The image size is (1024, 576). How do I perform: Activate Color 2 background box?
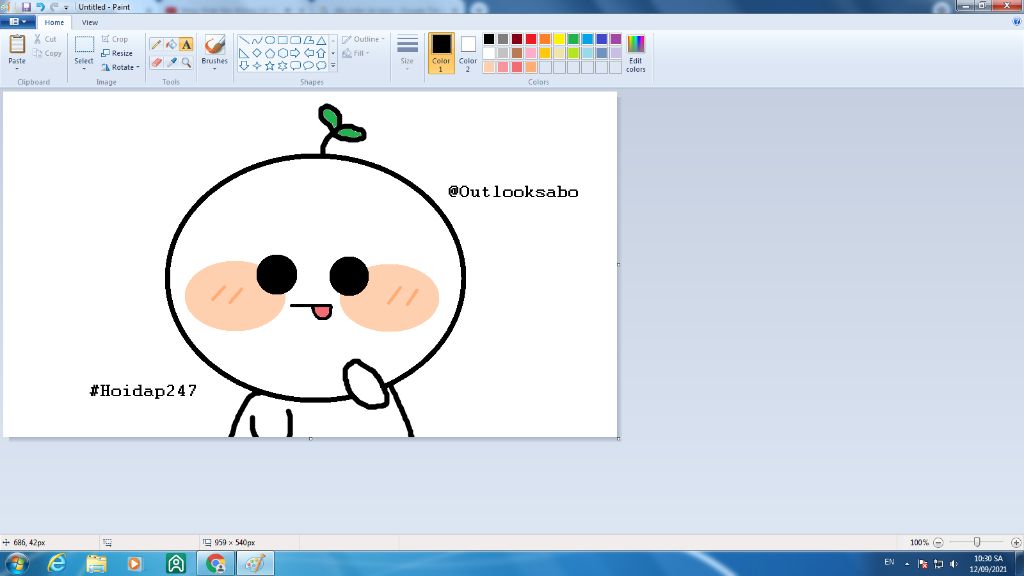[x=468, y=53]
